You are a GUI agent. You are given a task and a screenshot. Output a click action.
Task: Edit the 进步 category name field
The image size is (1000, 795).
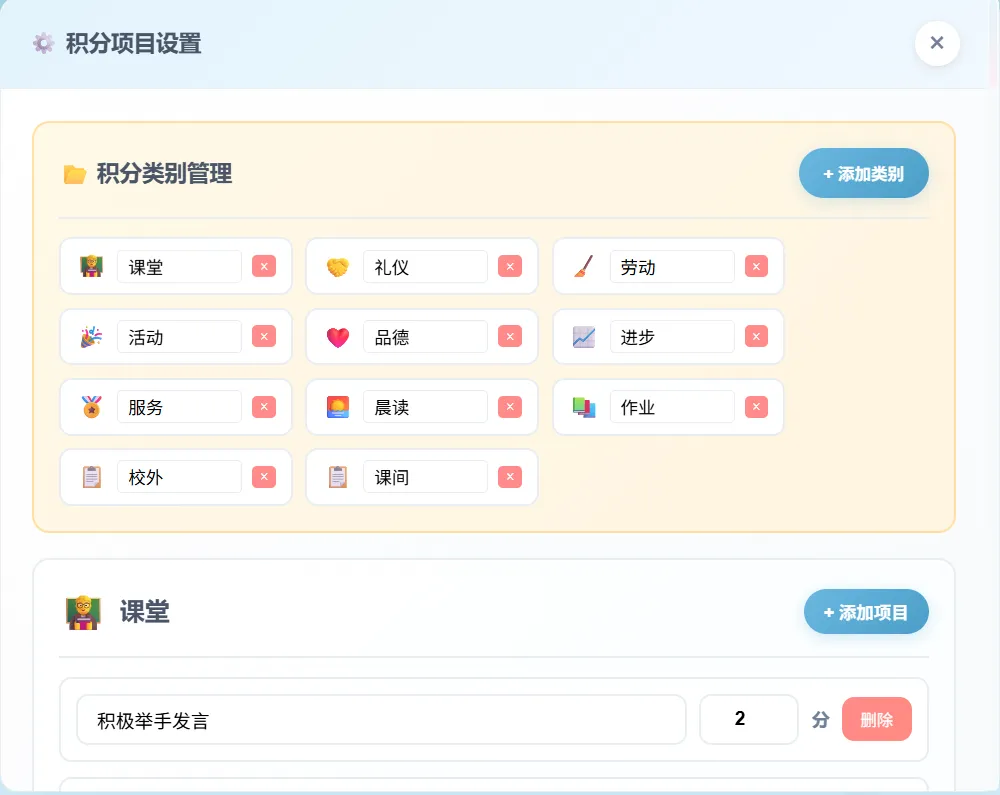point(672,337)
